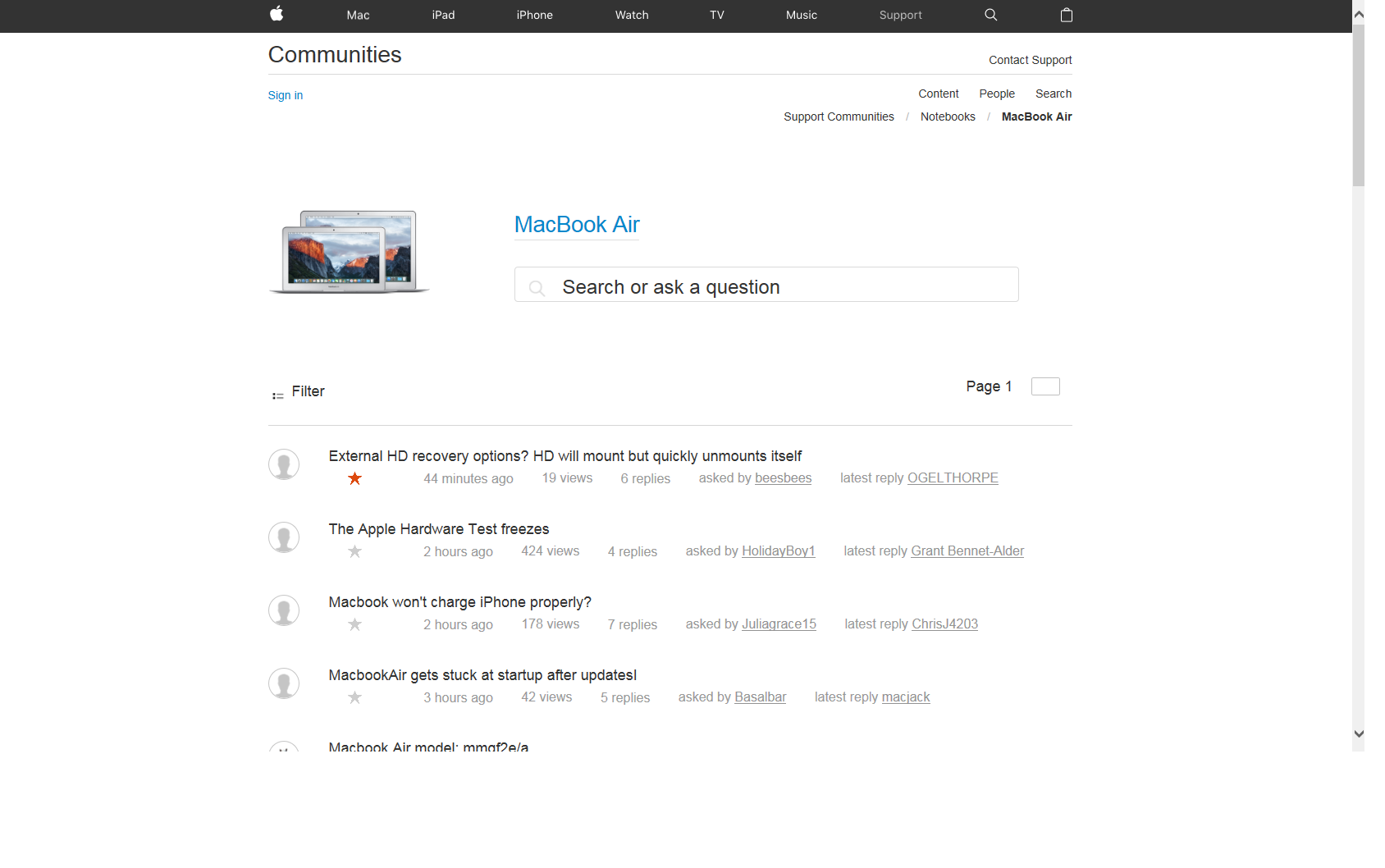The height and width of the screenshot is (868, 1385).
Task: Open 'MacbookAir gets stuck at startup' thread
Action: (x=482, y=675)
